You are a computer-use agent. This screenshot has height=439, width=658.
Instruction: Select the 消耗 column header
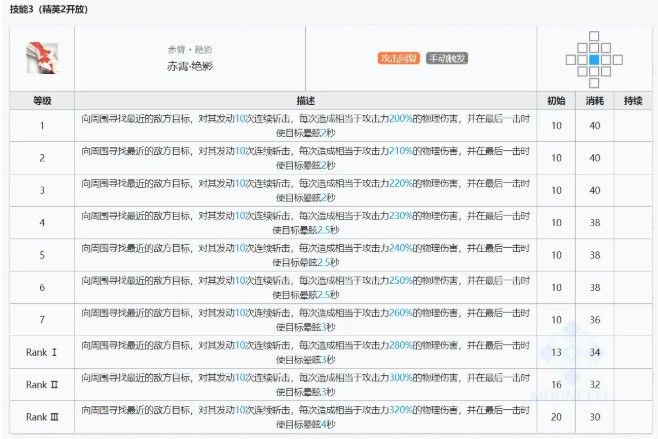[594, 101]
